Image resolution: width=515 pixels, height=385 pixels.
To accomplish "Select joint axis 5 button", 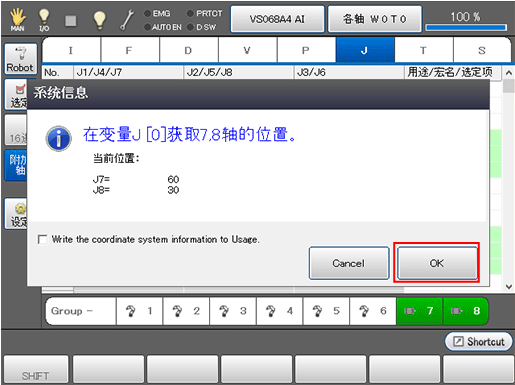I will (x=326, y=311).
